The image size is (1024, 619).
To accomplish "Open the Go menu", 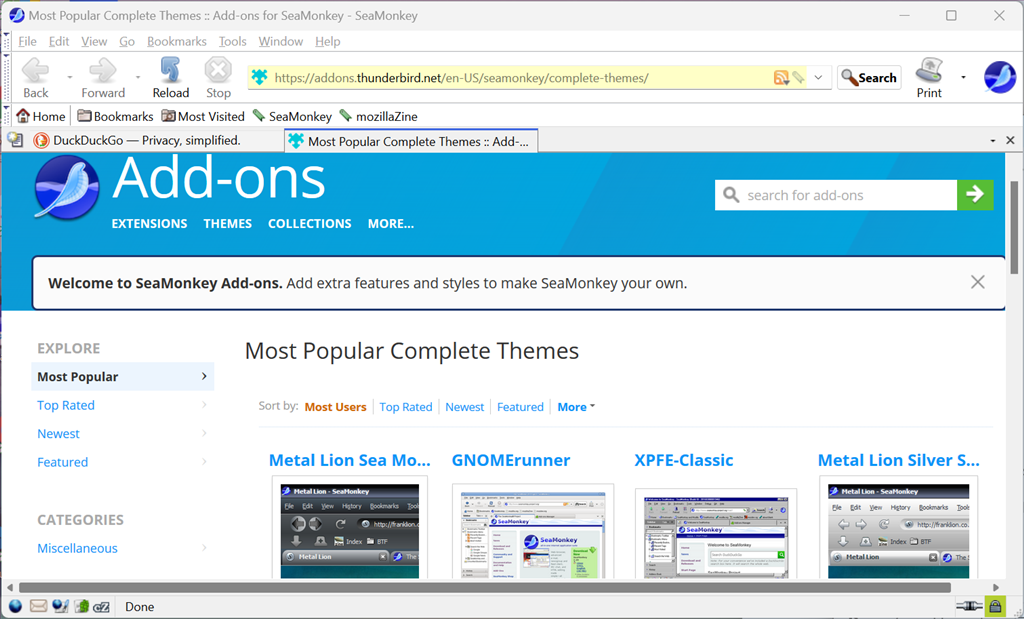I will point(127,41).
